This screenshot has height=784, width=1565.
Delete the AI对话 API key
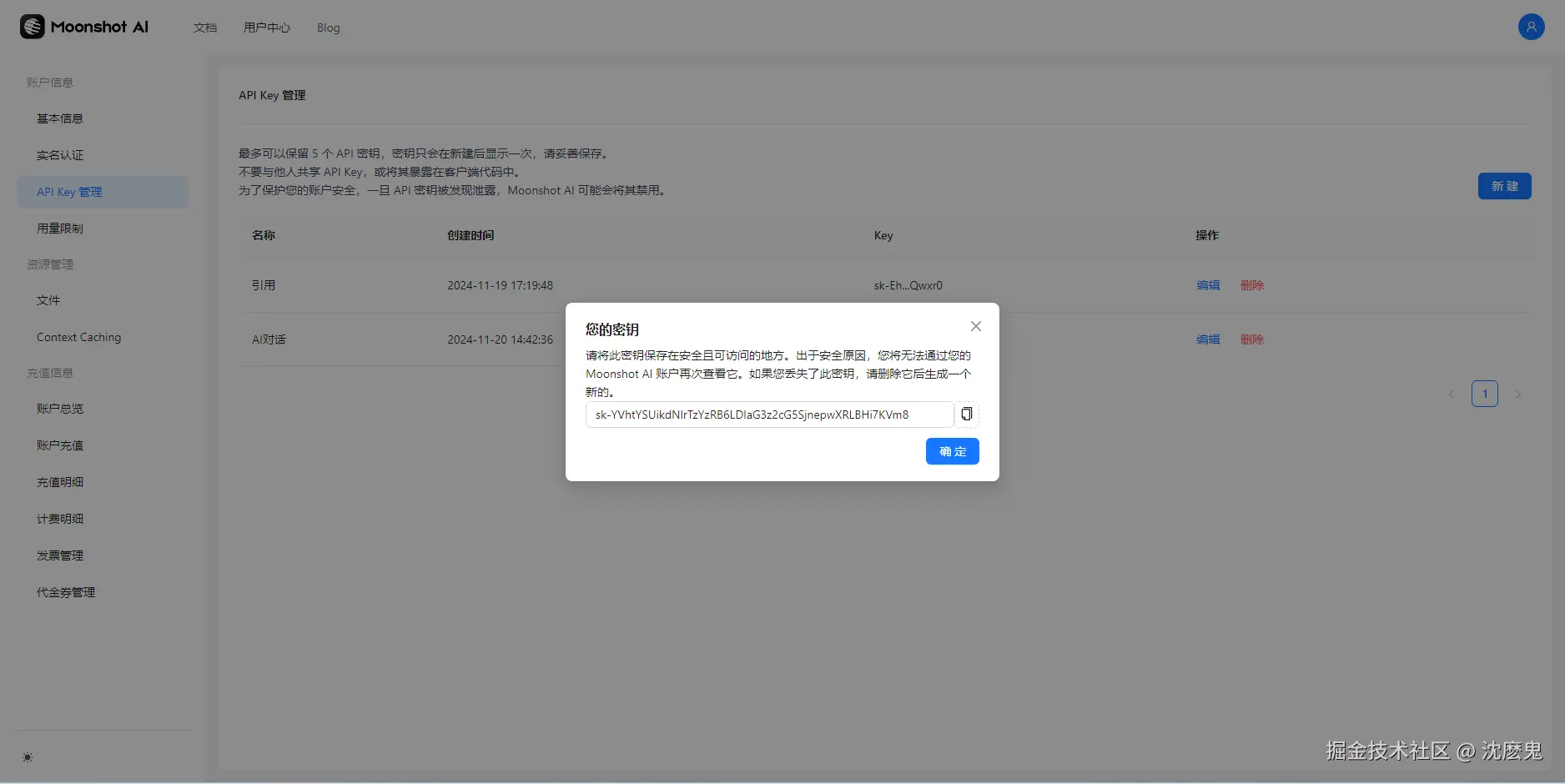(x=1252, y=339)
